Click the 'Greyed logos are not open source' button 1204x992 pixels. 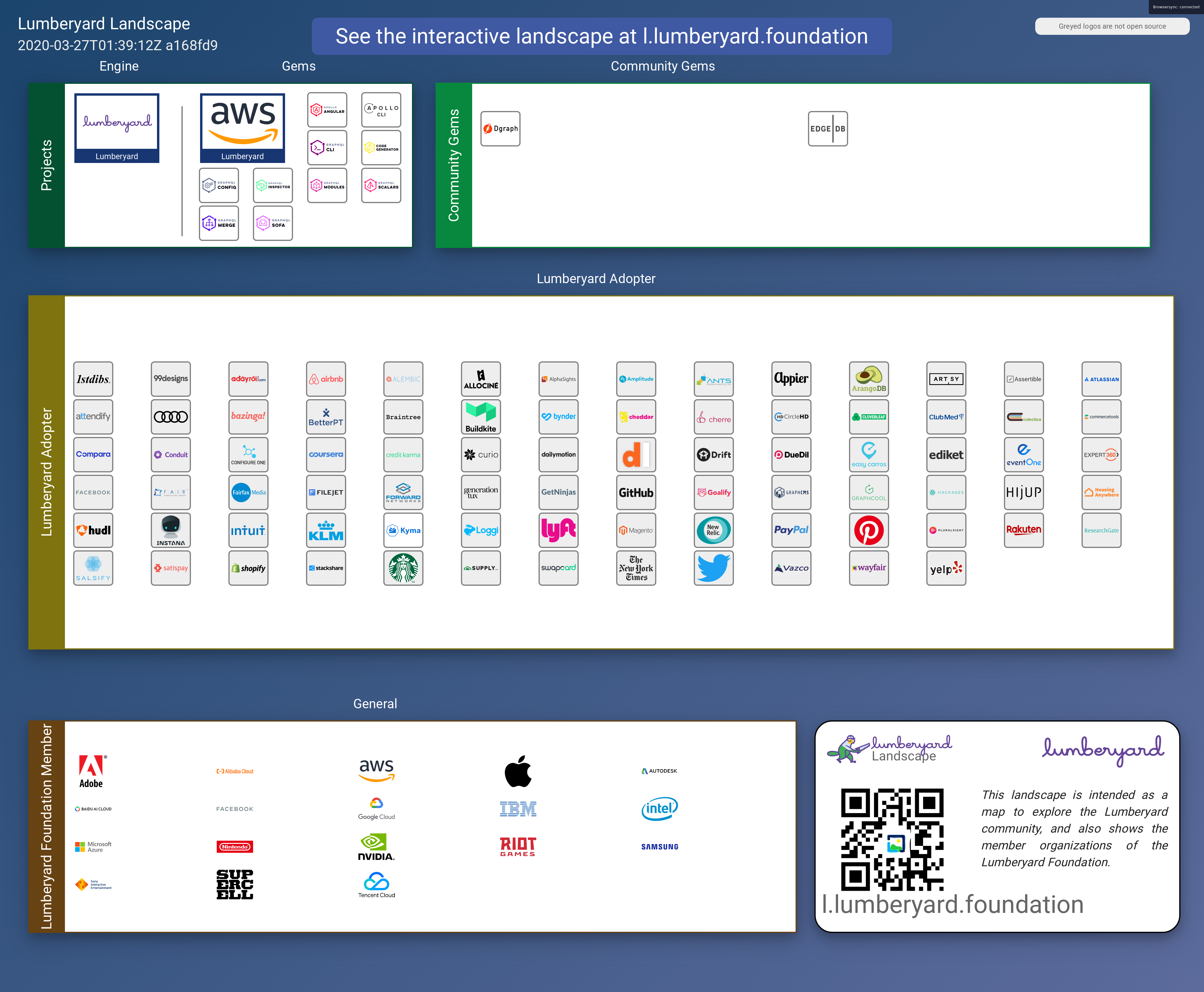pos(1111,26)
